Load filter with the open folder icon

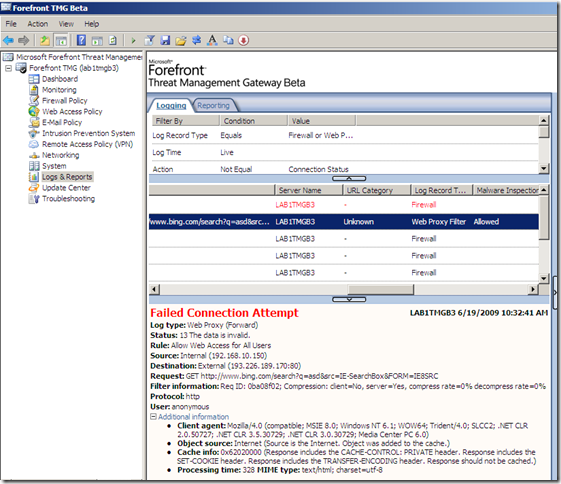click(x=181, y=40)
